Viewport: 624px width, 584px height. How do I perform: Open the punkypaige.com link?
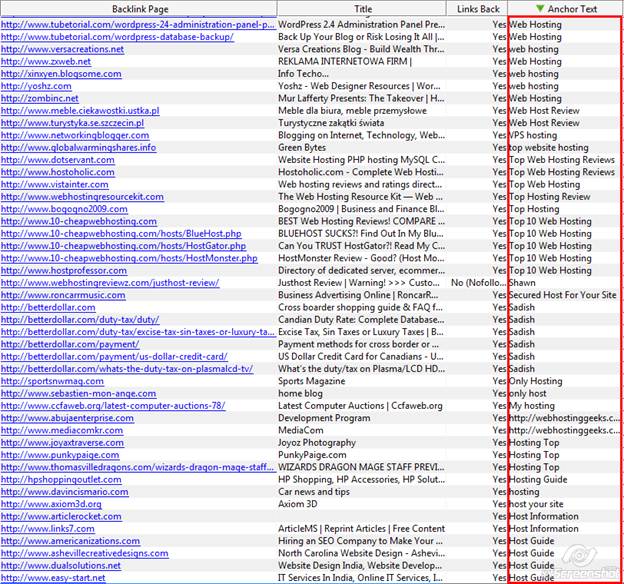(60, 455)
